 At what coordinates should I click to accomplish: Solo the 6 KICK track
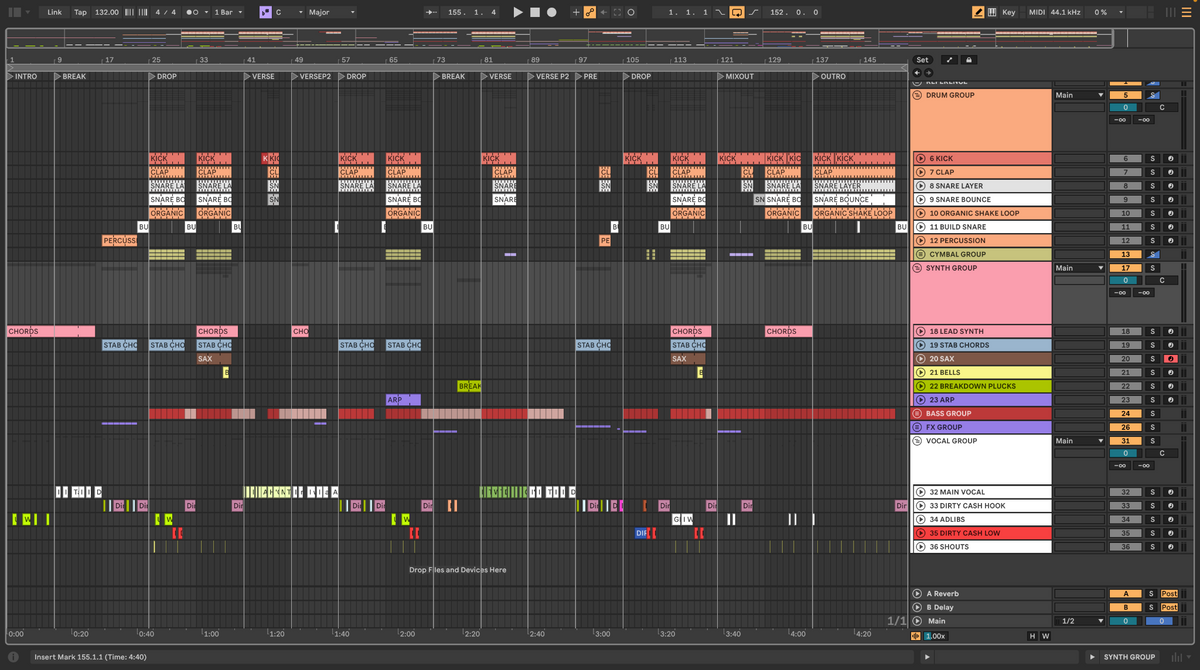click(1152, 159)
